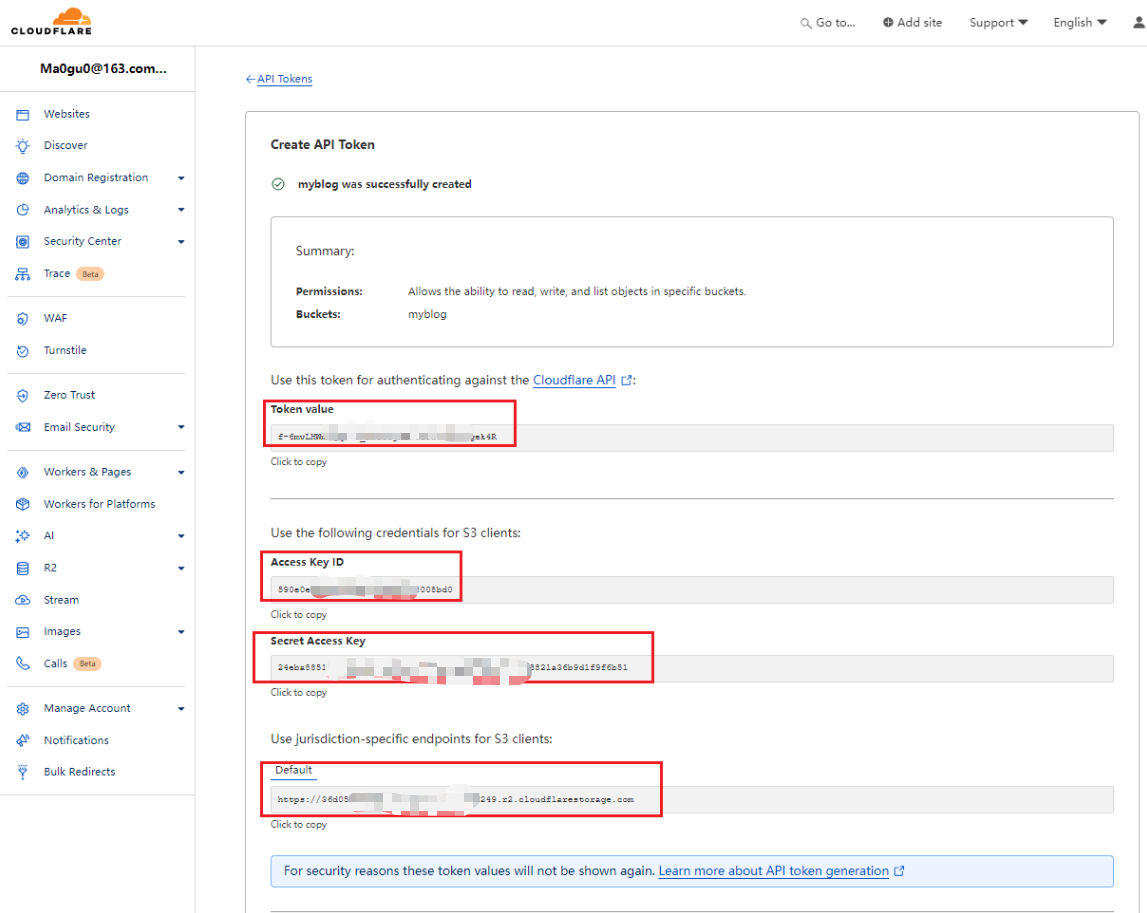
Task: Open Trace in the sidebar
Action: coord(57,274)
